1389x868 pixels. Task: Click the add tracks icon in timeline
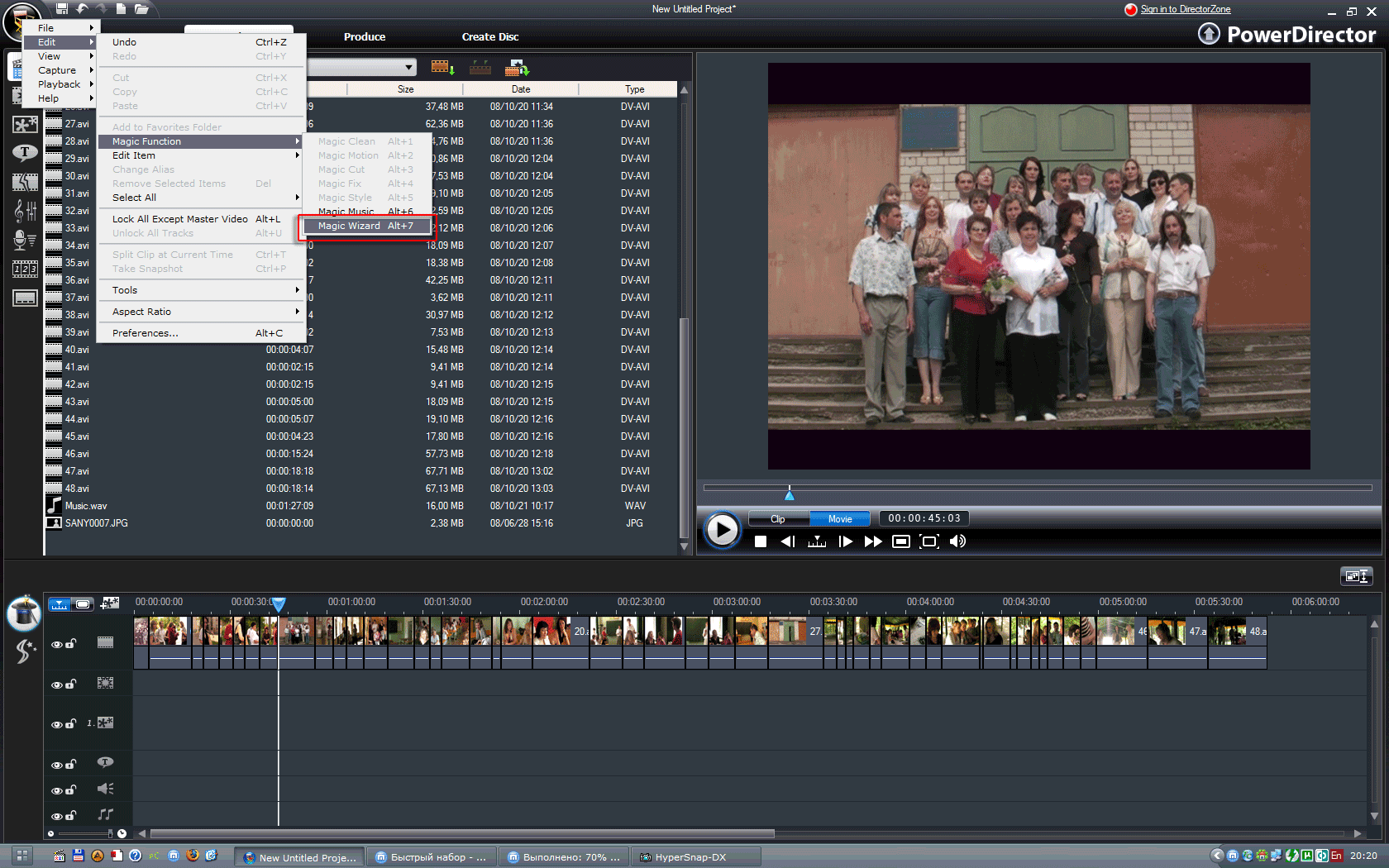click(109, 604)
